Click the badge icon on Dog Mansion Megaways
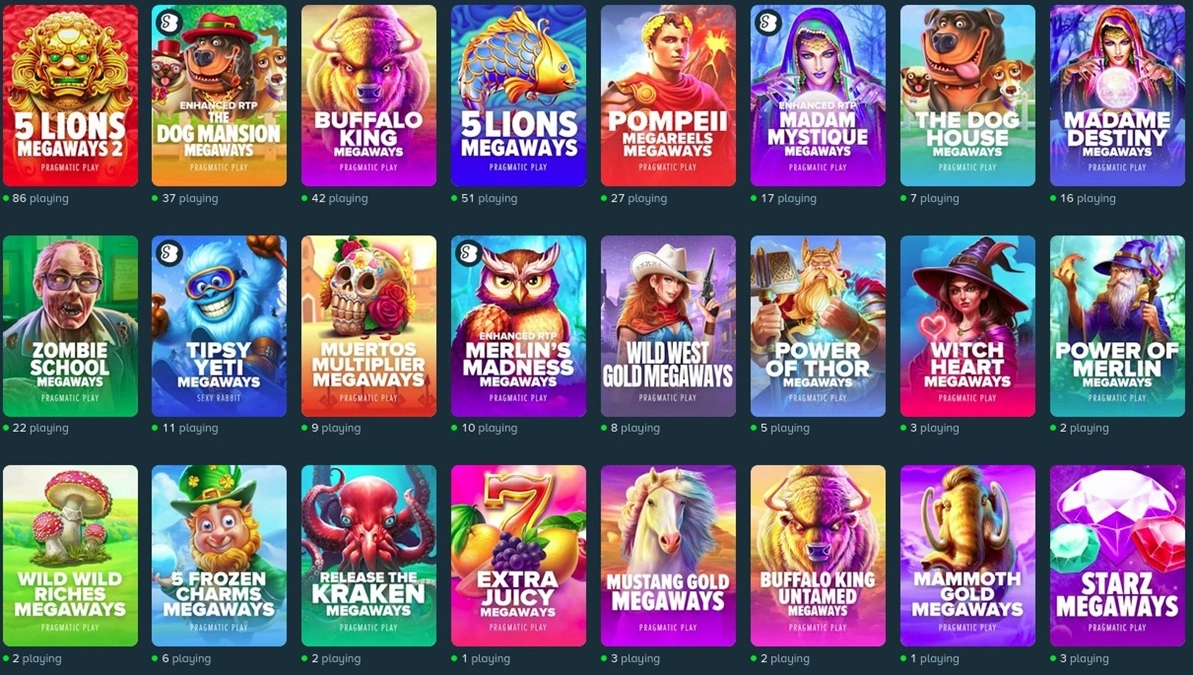This screenshot has width=1193, height=675. (x=168, y=23)
